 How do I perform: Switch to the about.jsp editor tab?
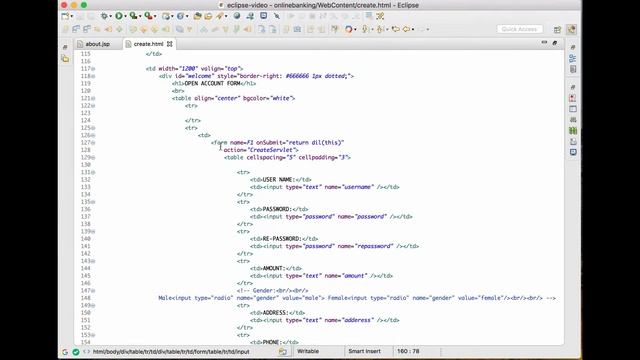(x=98, y=44)
